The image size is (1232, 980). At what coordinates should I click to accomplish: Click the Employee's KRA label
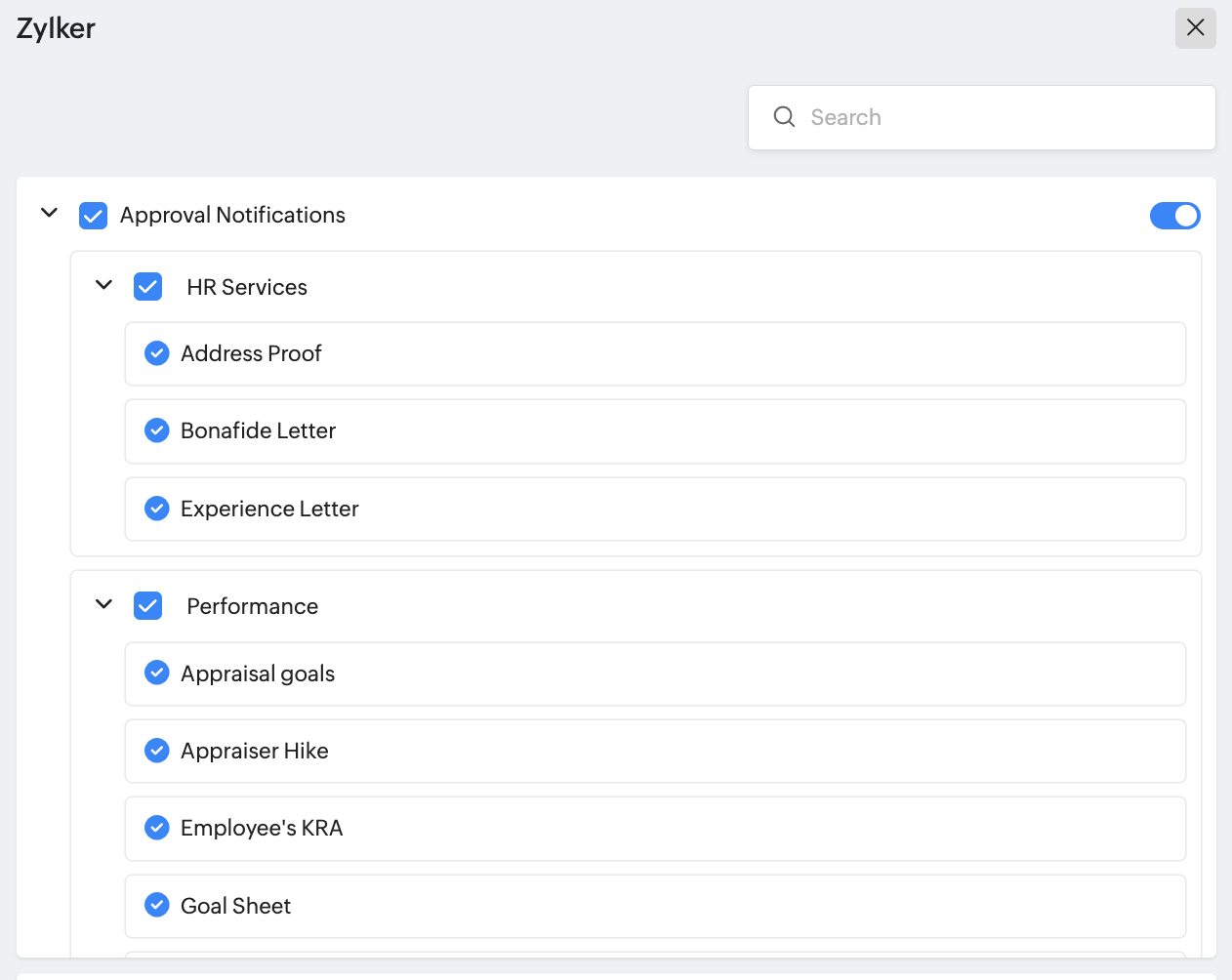point(262,828)
